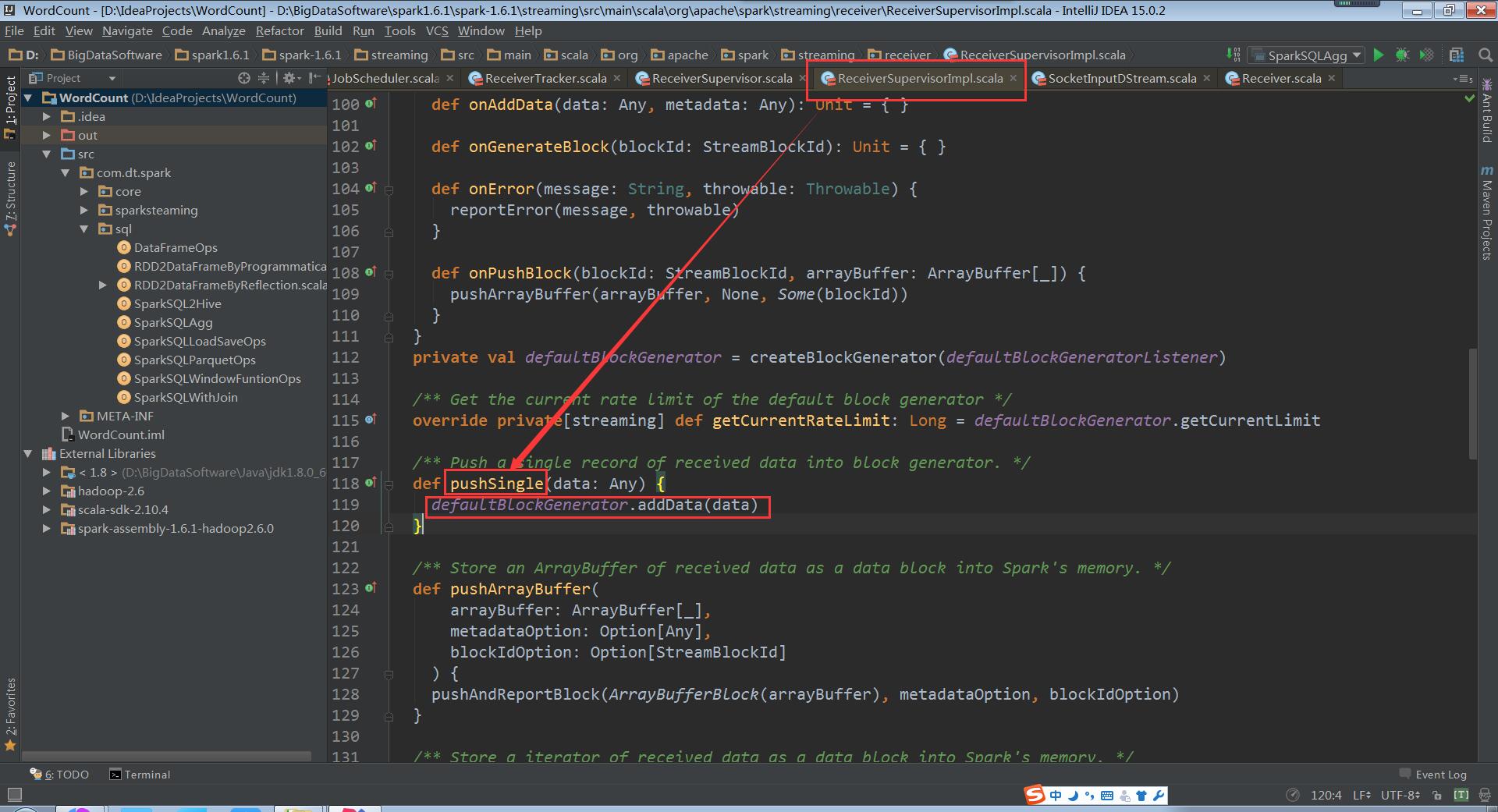The image size is (1498, 812).
Task: Switch to SocketInputDStream.scala tab
Action: [1122, 78]
